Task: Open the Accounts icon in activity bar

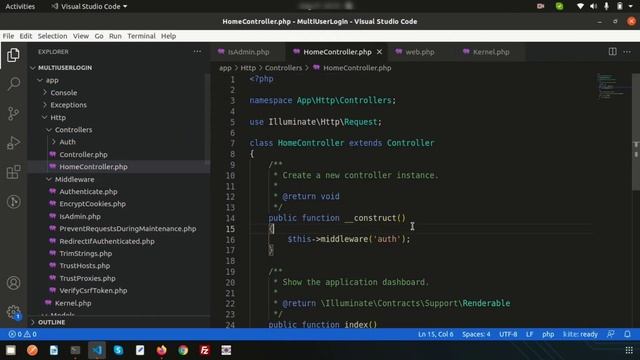Action: (13, 283)
